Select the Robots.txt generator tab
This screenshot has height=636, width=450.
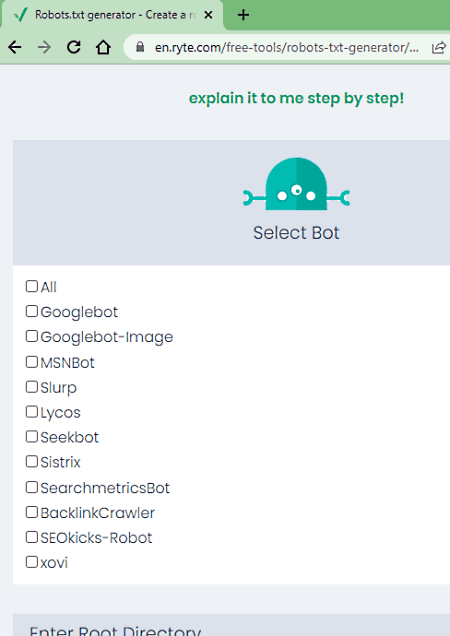click(x=112, y=15)
